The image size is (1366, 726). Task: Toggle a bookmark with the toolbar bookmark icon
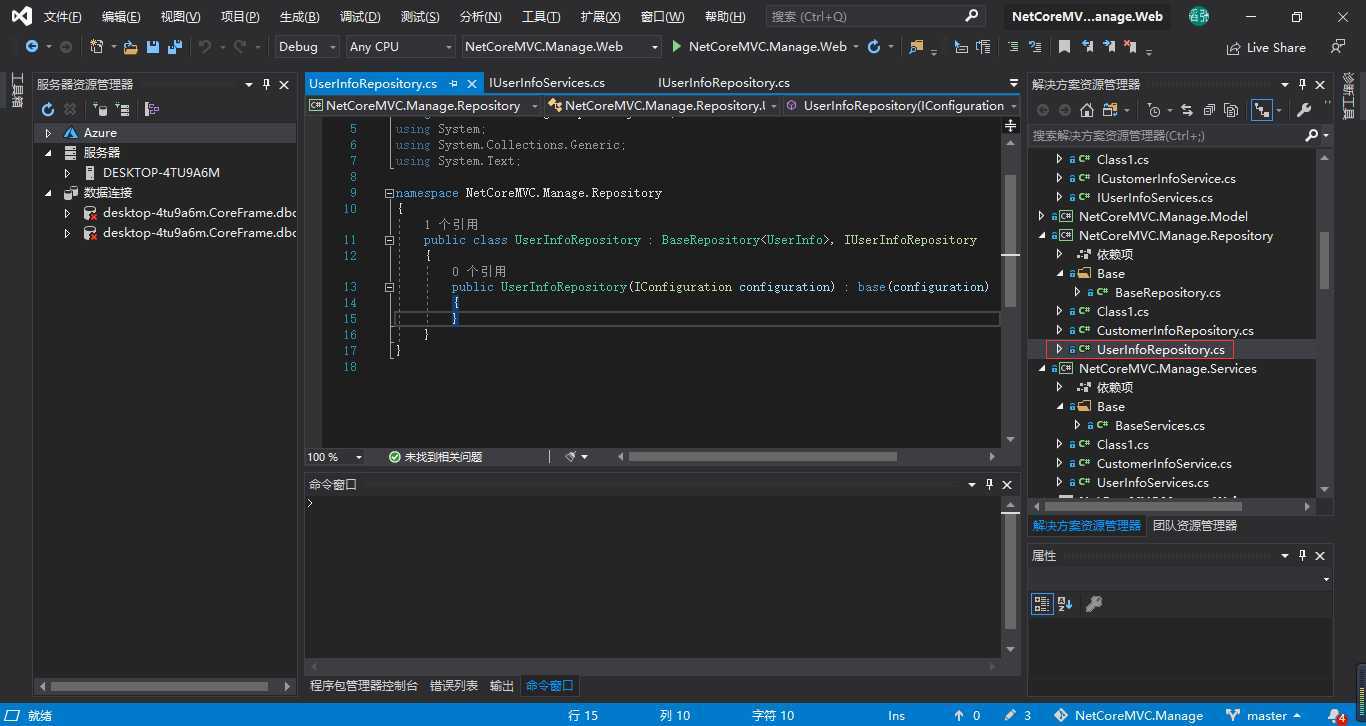click(x=1065, y=47)
